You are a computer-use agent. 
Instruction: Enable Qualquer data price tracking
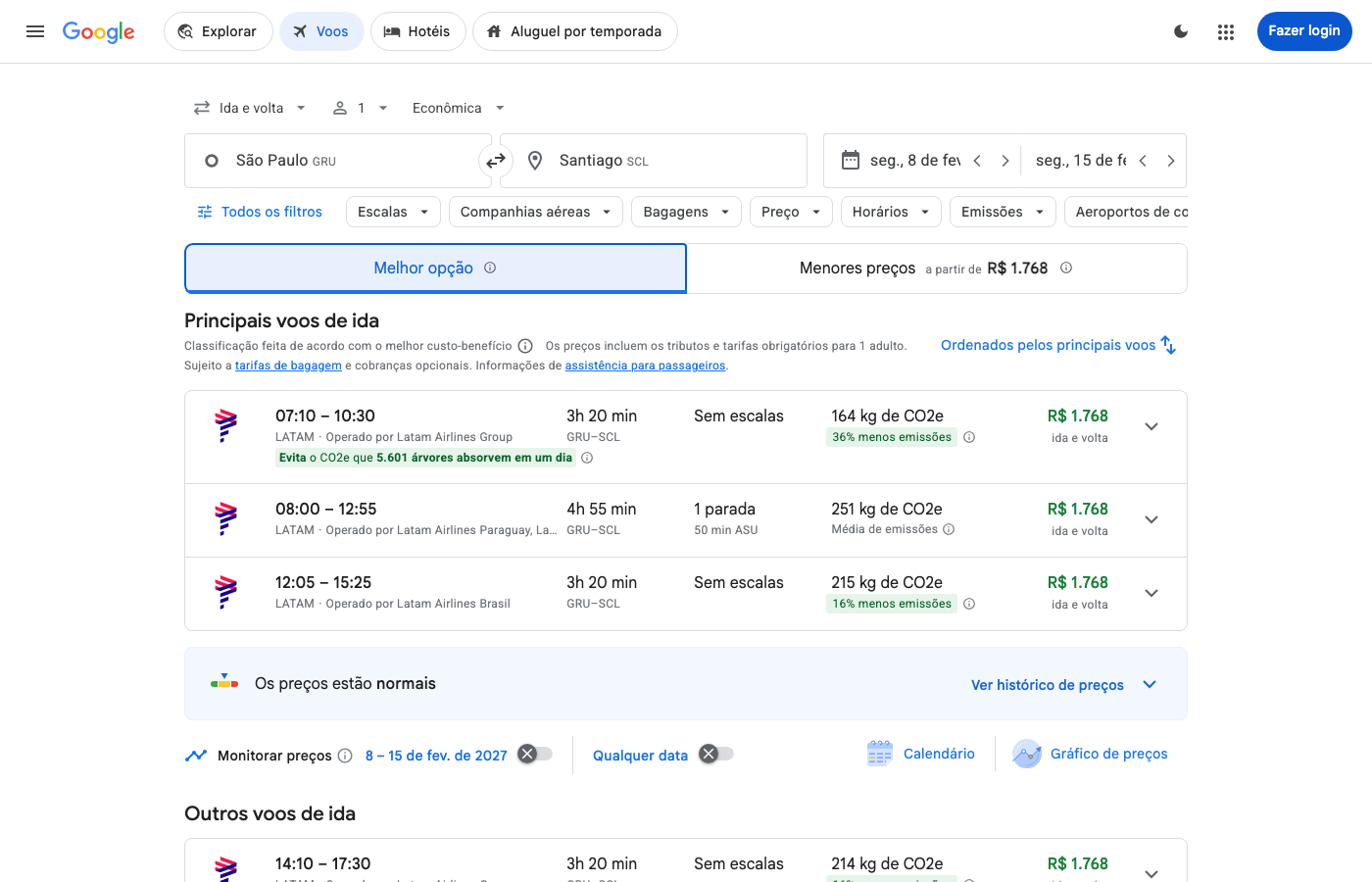click(x=716, y=754)
